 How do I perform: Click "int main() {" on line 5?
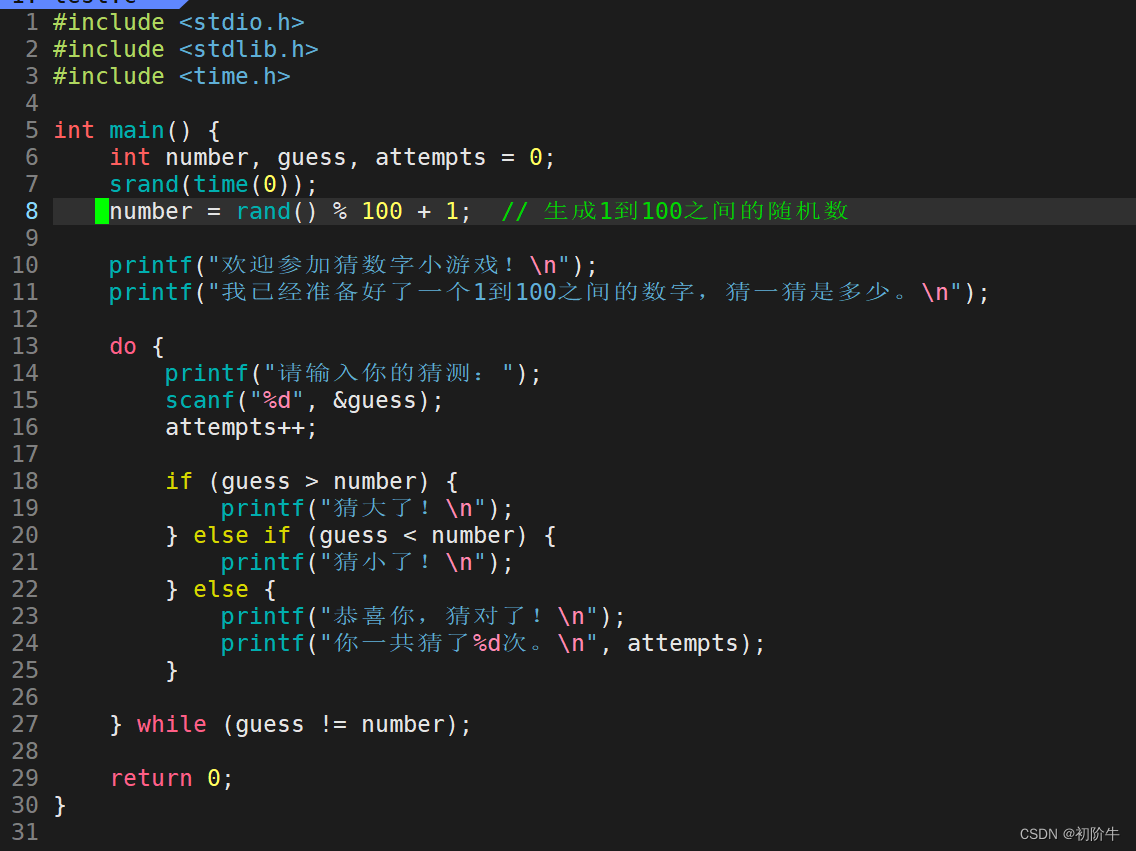(x=137, y=130)
